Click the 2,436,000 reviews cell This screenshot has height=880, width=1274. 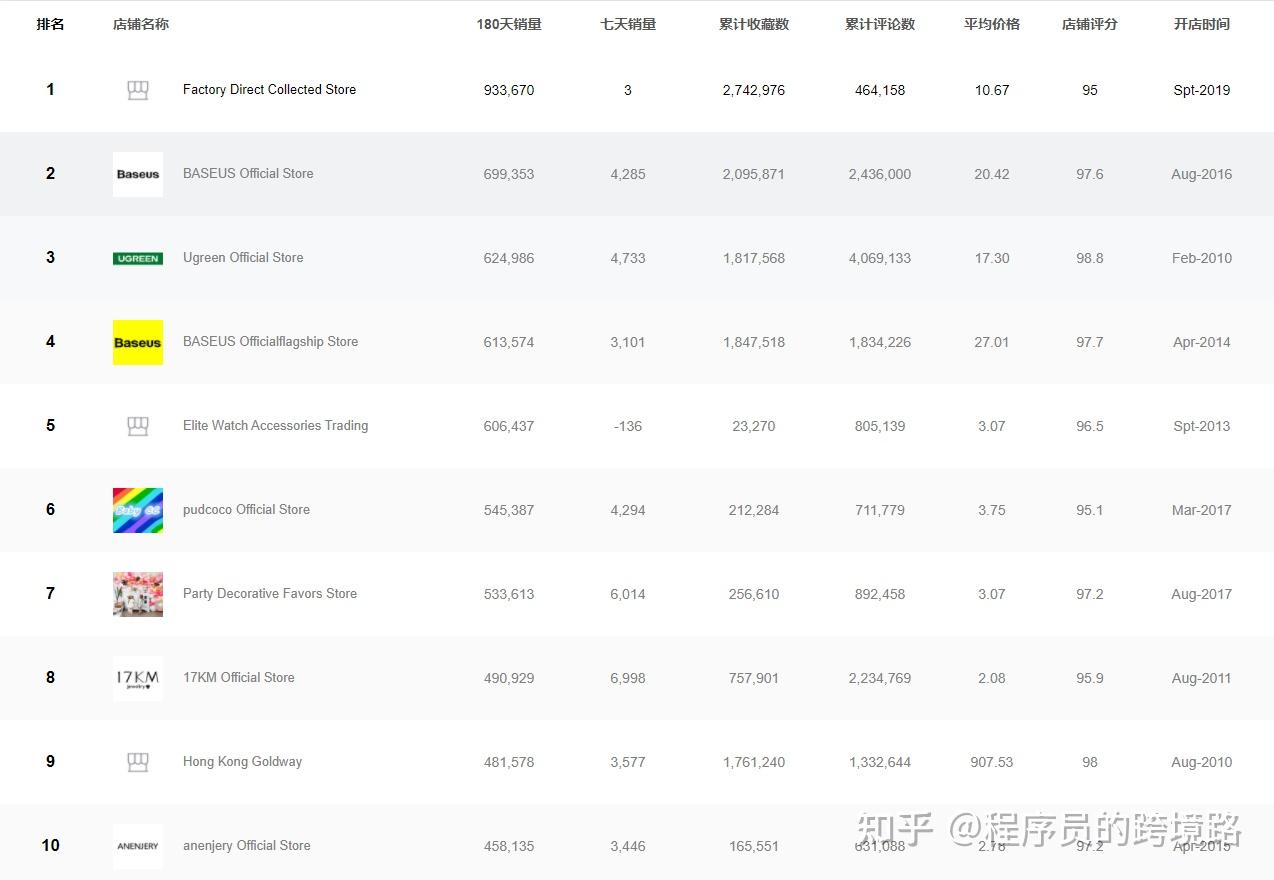(x=880, y=174)
